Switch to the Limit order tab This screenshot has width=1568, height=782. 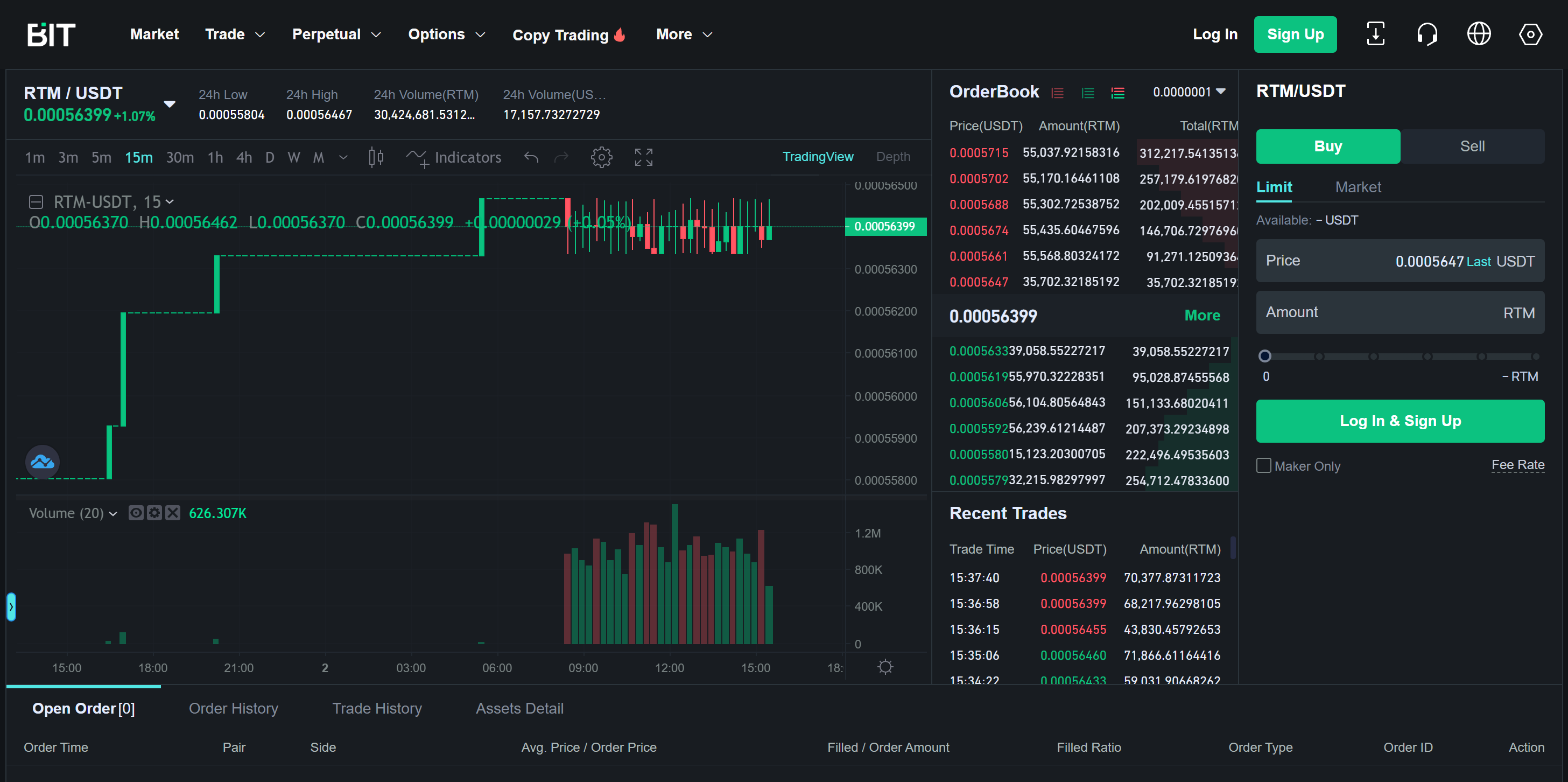pyautogui.click(x=1274, y=187)
